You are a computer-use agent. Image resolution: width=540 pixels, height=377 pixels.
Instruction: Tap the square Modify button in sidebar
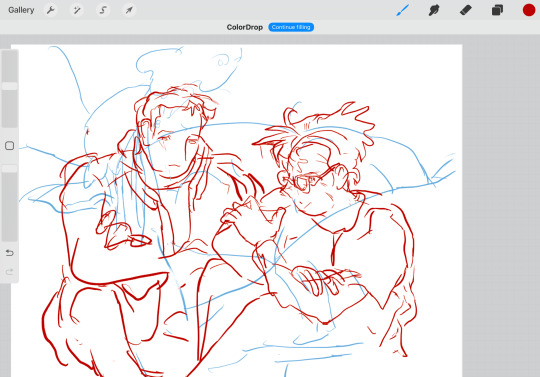click(10, 146)
